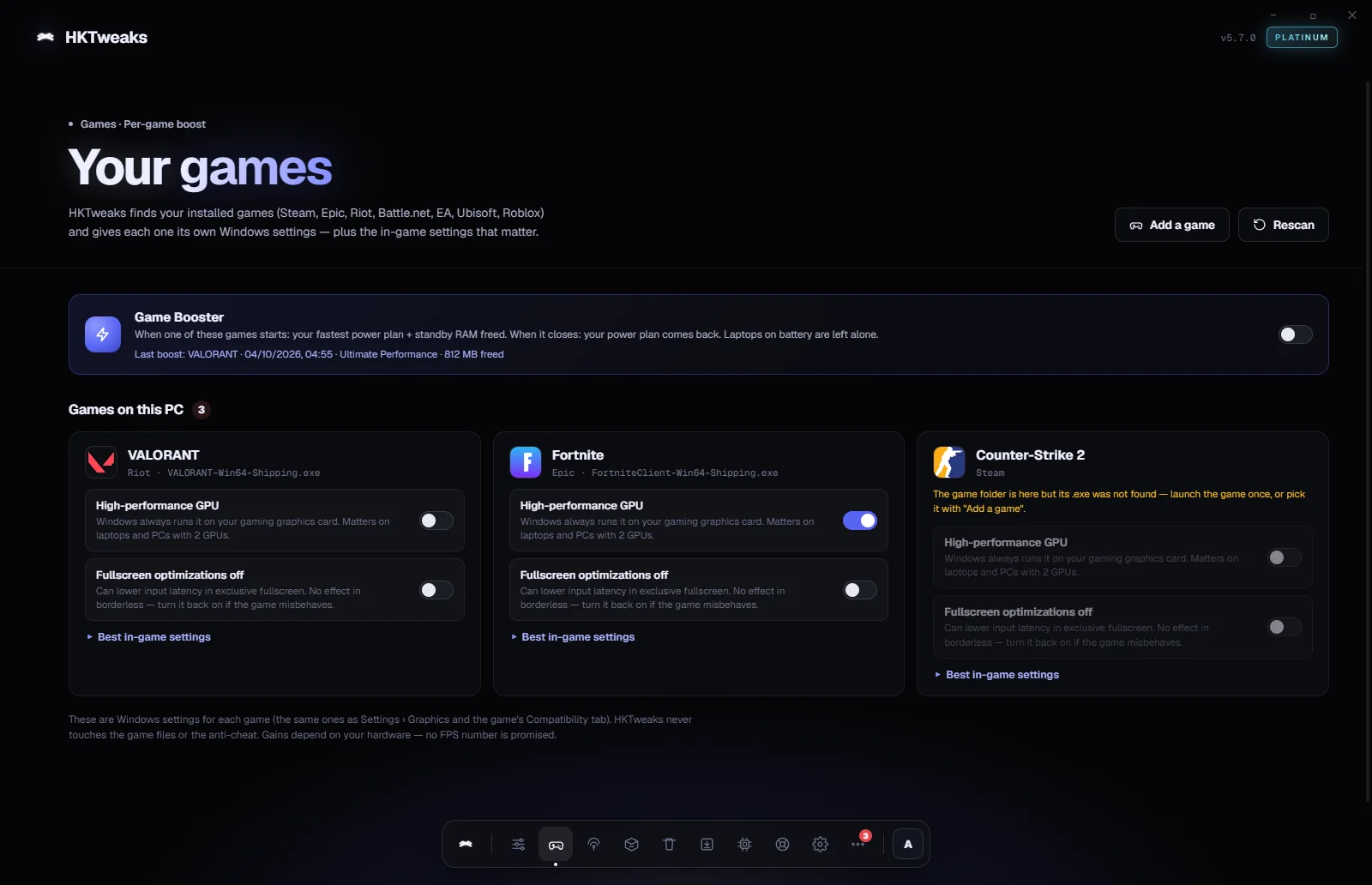Click the VALORANT game logo

[101, 462]
